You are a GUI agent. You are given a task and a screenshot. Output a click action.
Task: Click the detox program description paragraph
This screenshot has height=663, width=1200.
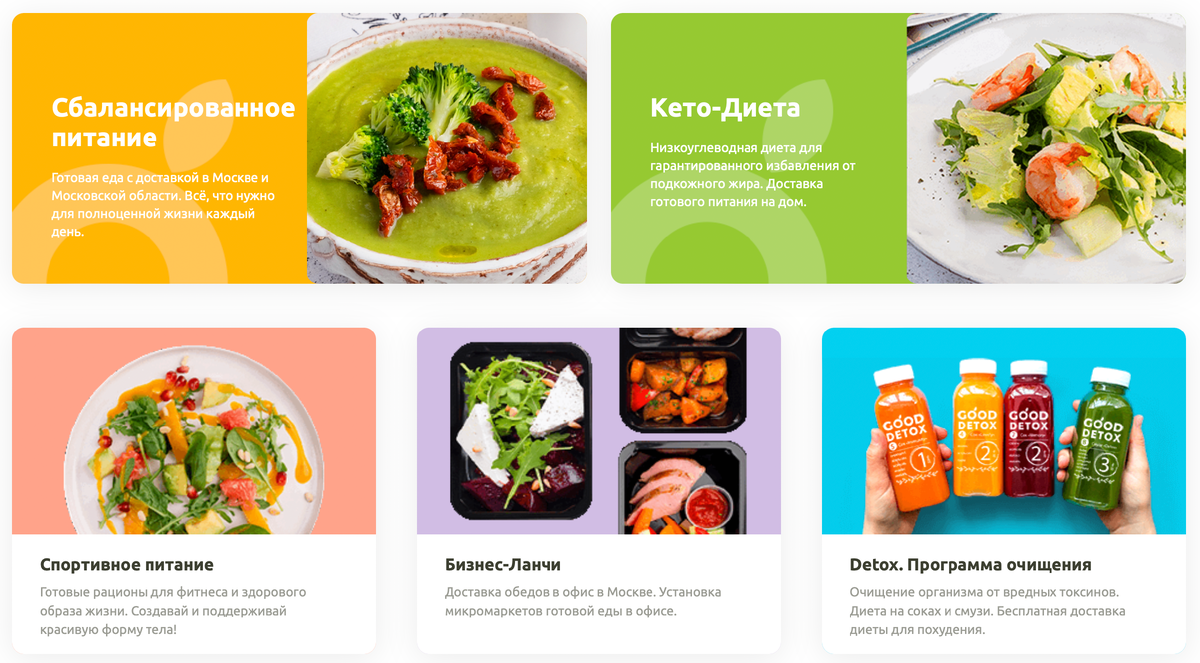(x=988, y=611)
